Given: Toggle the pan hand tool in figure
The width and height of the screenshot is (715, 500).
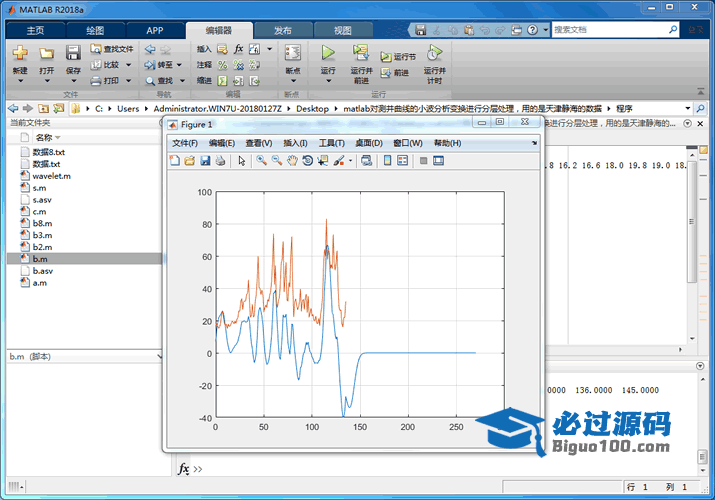Looking at the screenshot, I should (292, 160).
